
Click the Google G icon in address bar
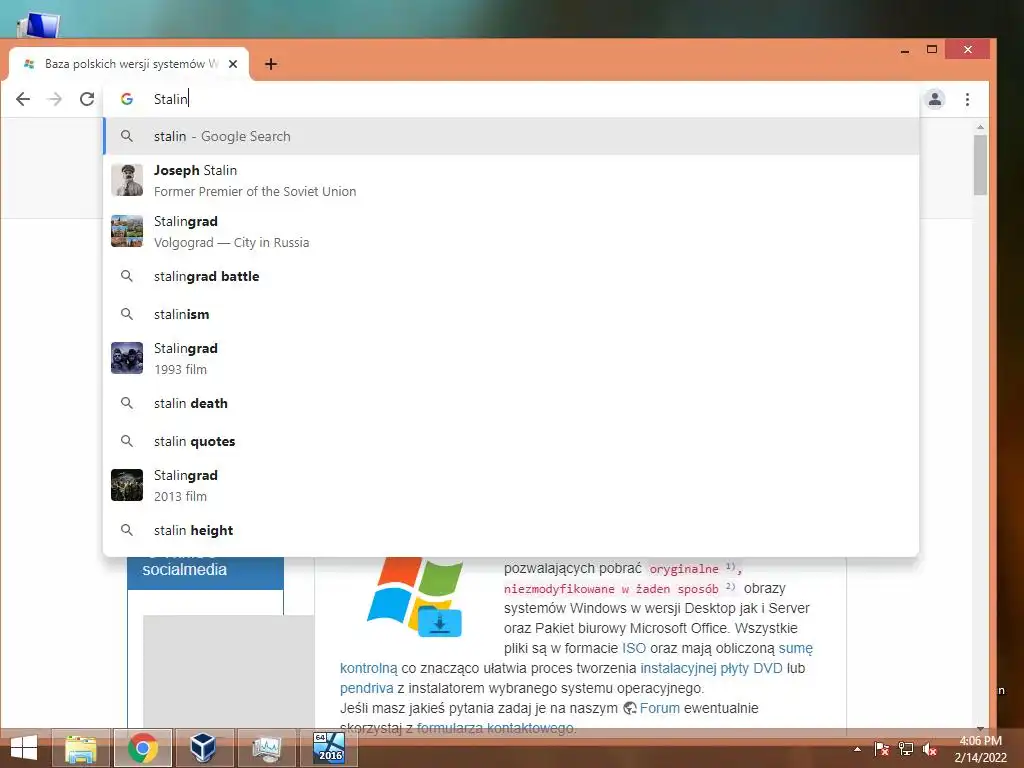click(127, 99)
